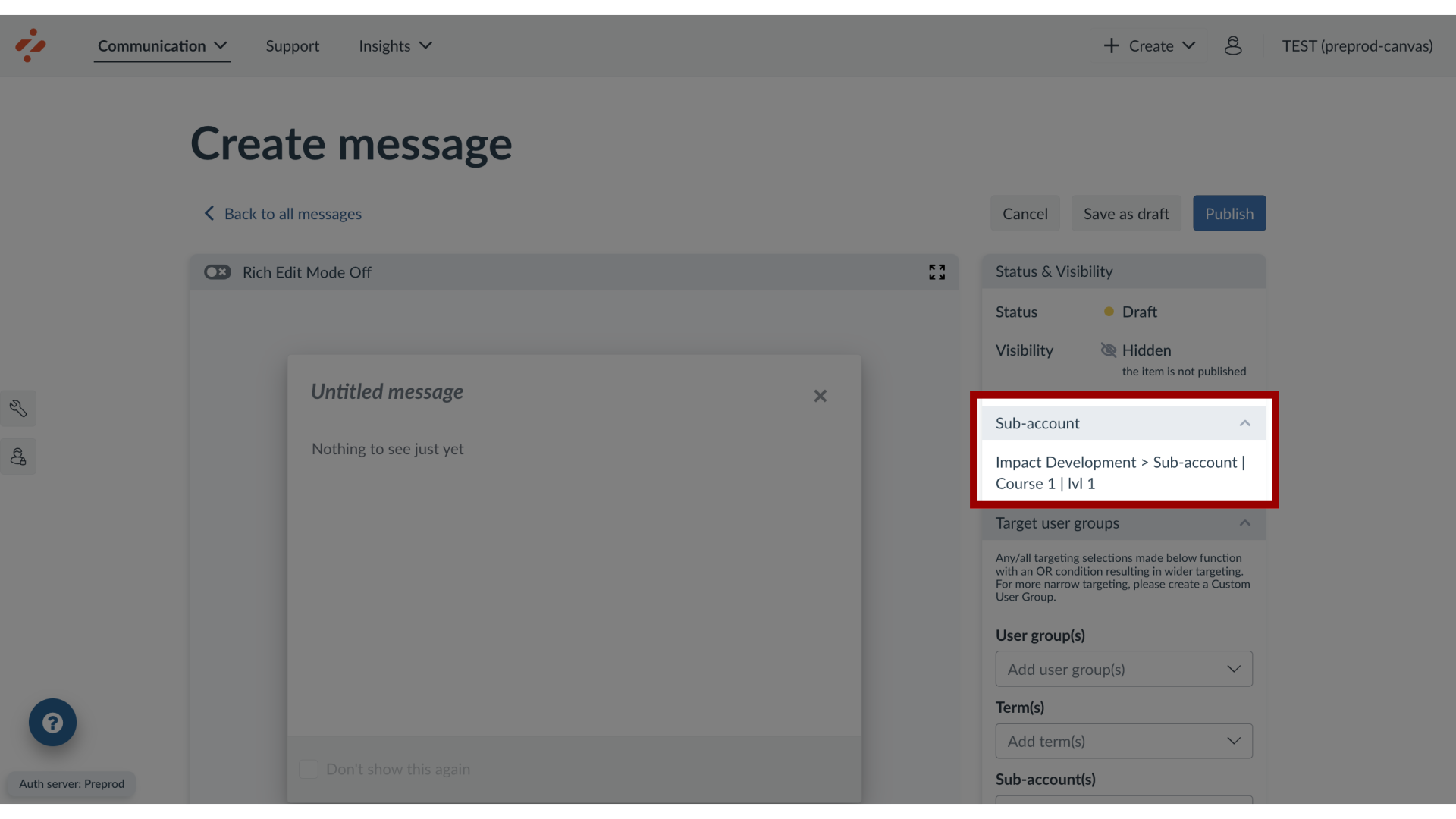Click the link/anchor tool icon in sidebar
Viewport: 1456px width, 819px height.
pos(18,408)
